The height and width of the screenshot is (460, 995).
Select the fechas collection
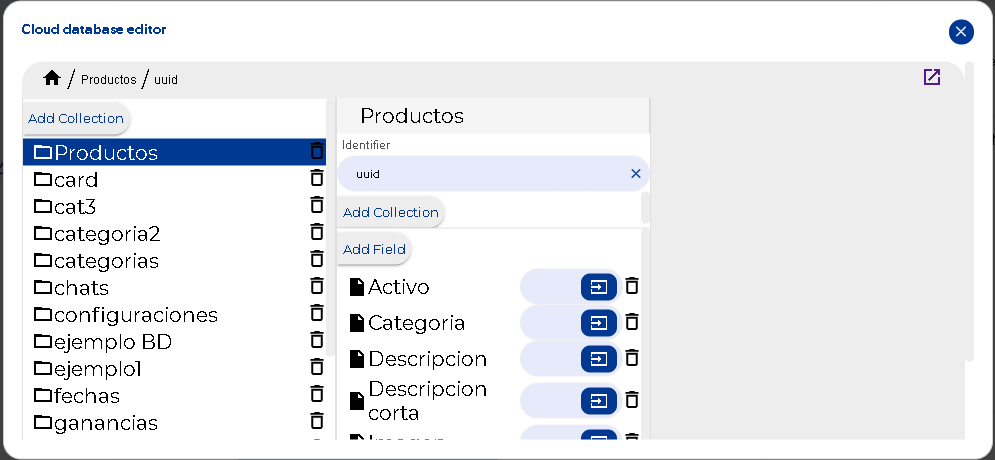coord(175,395)
